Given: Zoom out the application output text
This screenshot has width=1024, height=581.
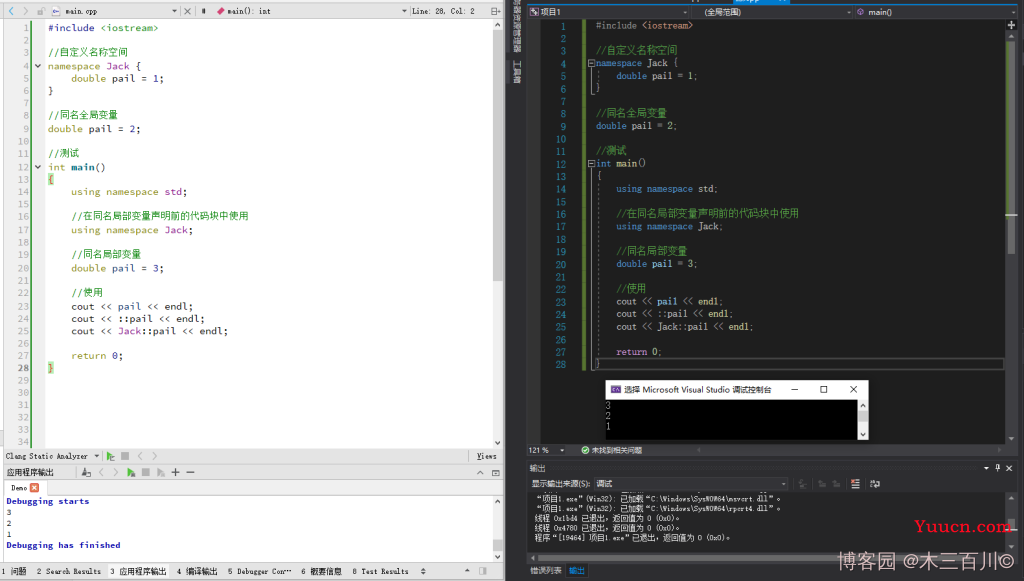Looking at the screenshot, I should [190, 473].
